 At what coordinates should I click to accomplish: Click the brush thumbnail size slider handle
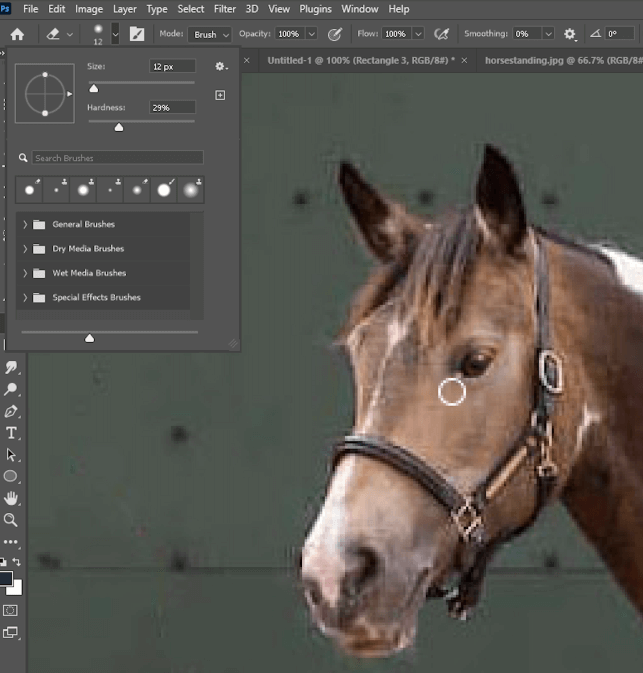coord(89,338)
